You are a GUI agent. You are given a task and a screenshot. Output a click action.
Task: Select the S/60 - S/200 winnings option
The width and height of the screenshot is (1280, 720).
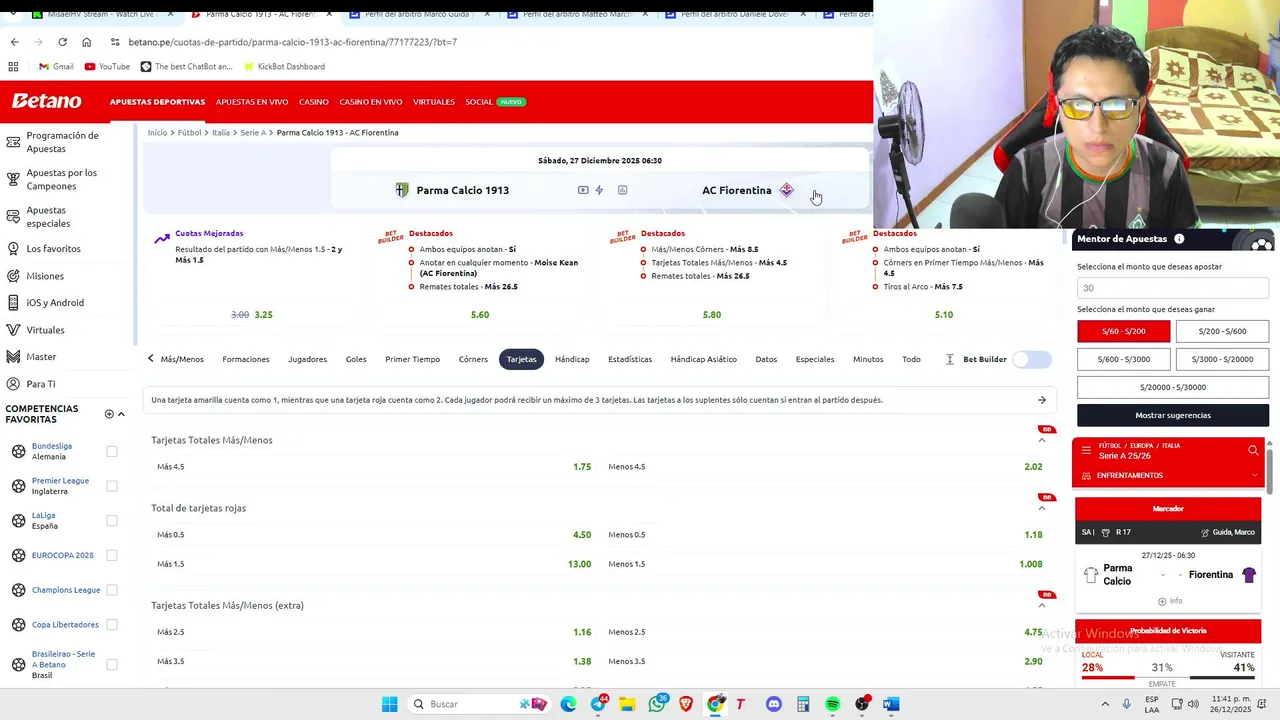pos(1123,331)
